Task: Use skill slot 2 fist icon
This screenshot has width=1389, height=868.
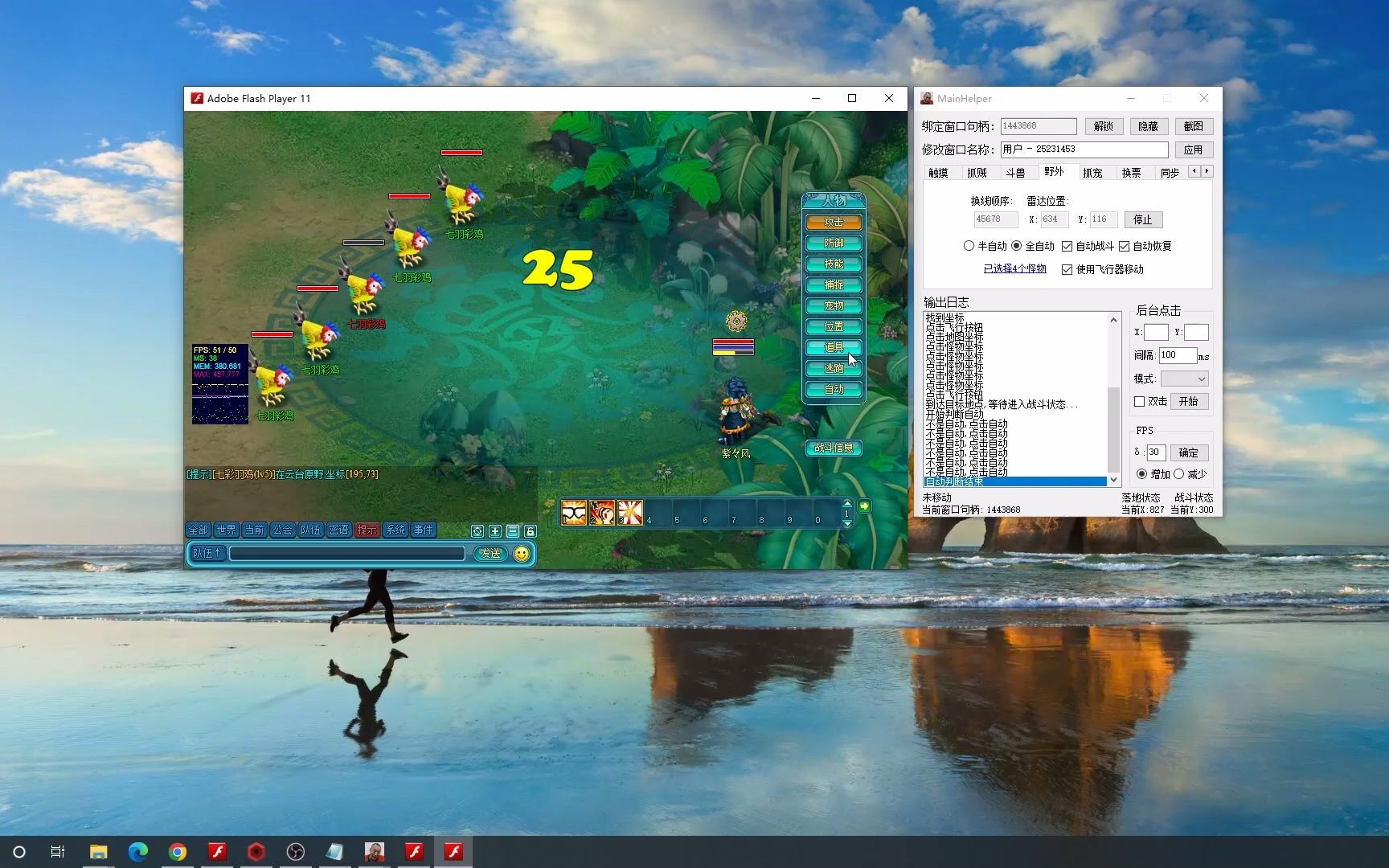Action: [602, 512]
